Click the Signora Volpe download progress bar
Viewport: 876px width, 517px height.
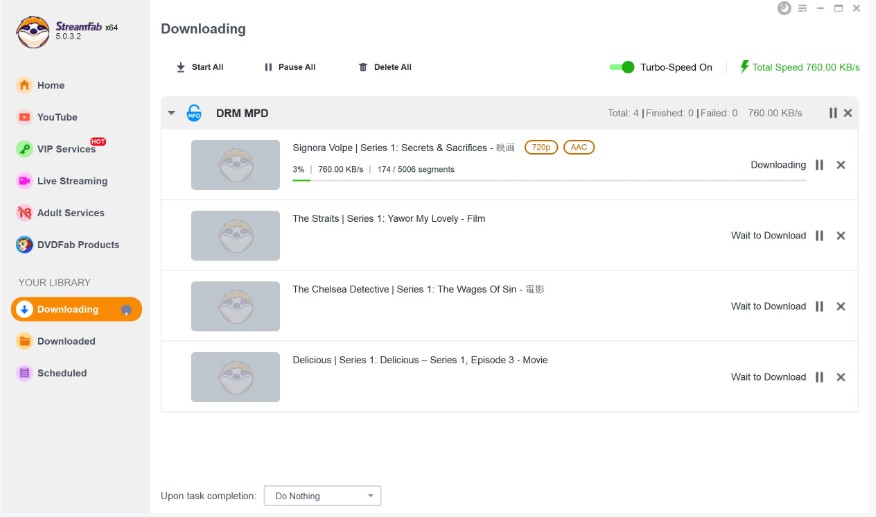coord(548,181)
